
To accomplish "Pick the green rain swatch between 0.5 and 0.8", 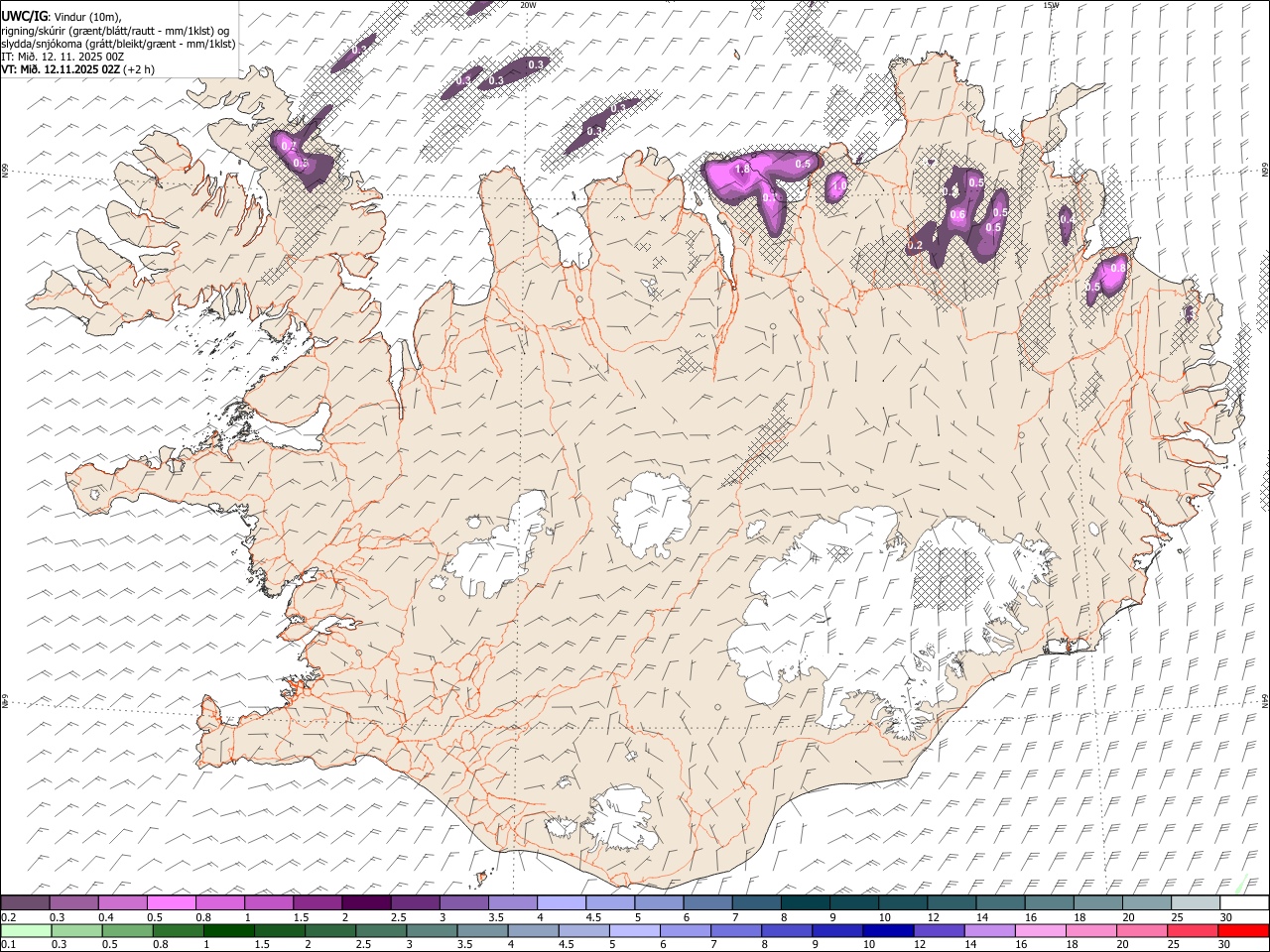I will [x=128, y=930].
